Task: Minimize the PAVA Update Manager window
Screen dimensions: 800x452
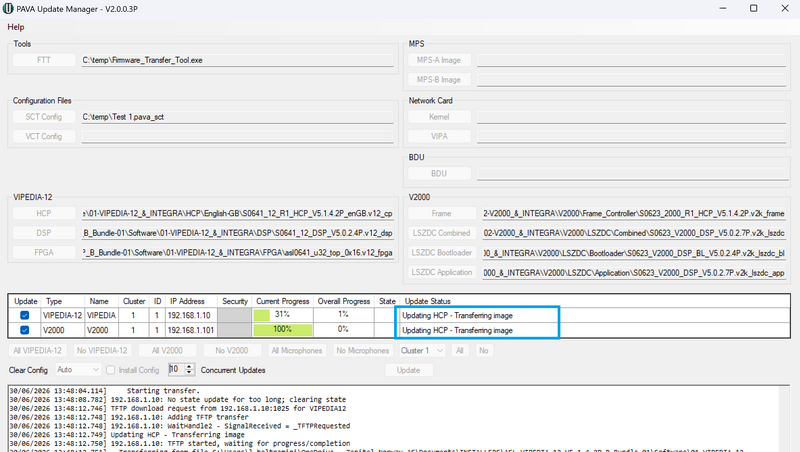Action: [723, 9]
